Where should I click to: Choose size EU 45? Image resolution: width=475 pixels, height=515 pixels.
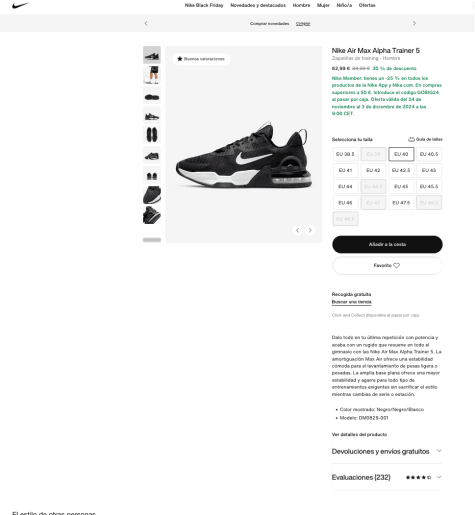point(401,186)
